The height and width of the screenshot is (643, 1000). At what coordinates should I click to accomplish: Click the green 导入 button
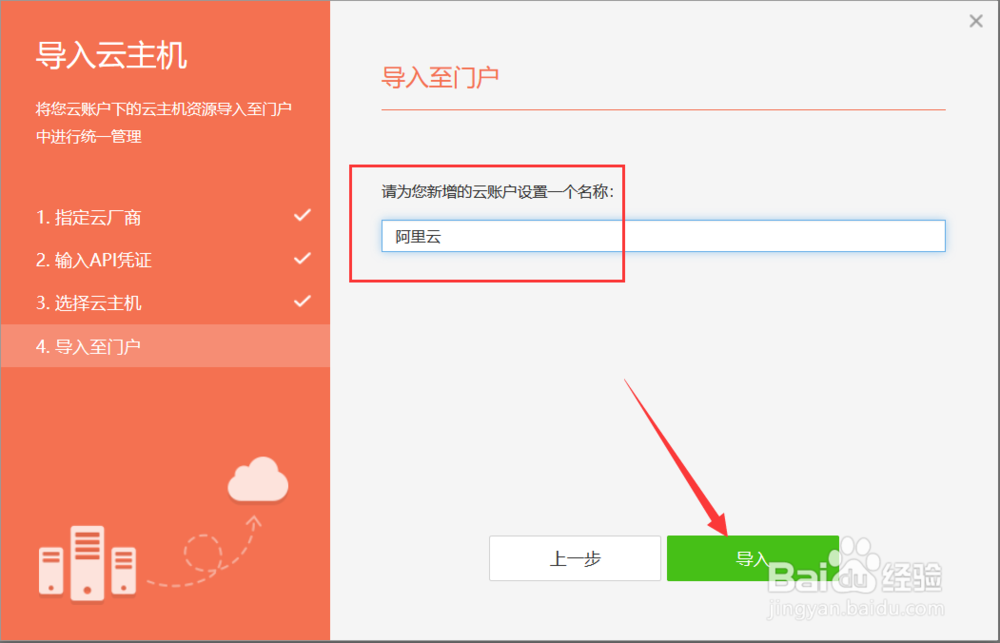(753, 557)
